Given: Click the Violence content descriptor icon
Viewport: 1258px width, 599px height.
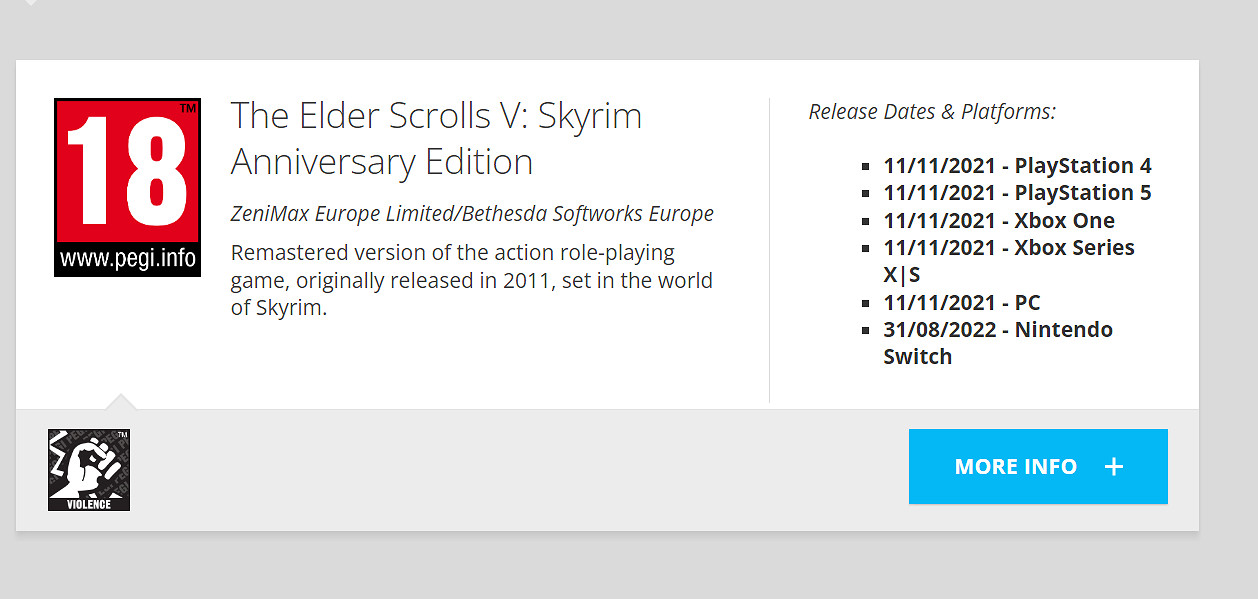Looking at the screenshot, I should [x=89, y=470].
